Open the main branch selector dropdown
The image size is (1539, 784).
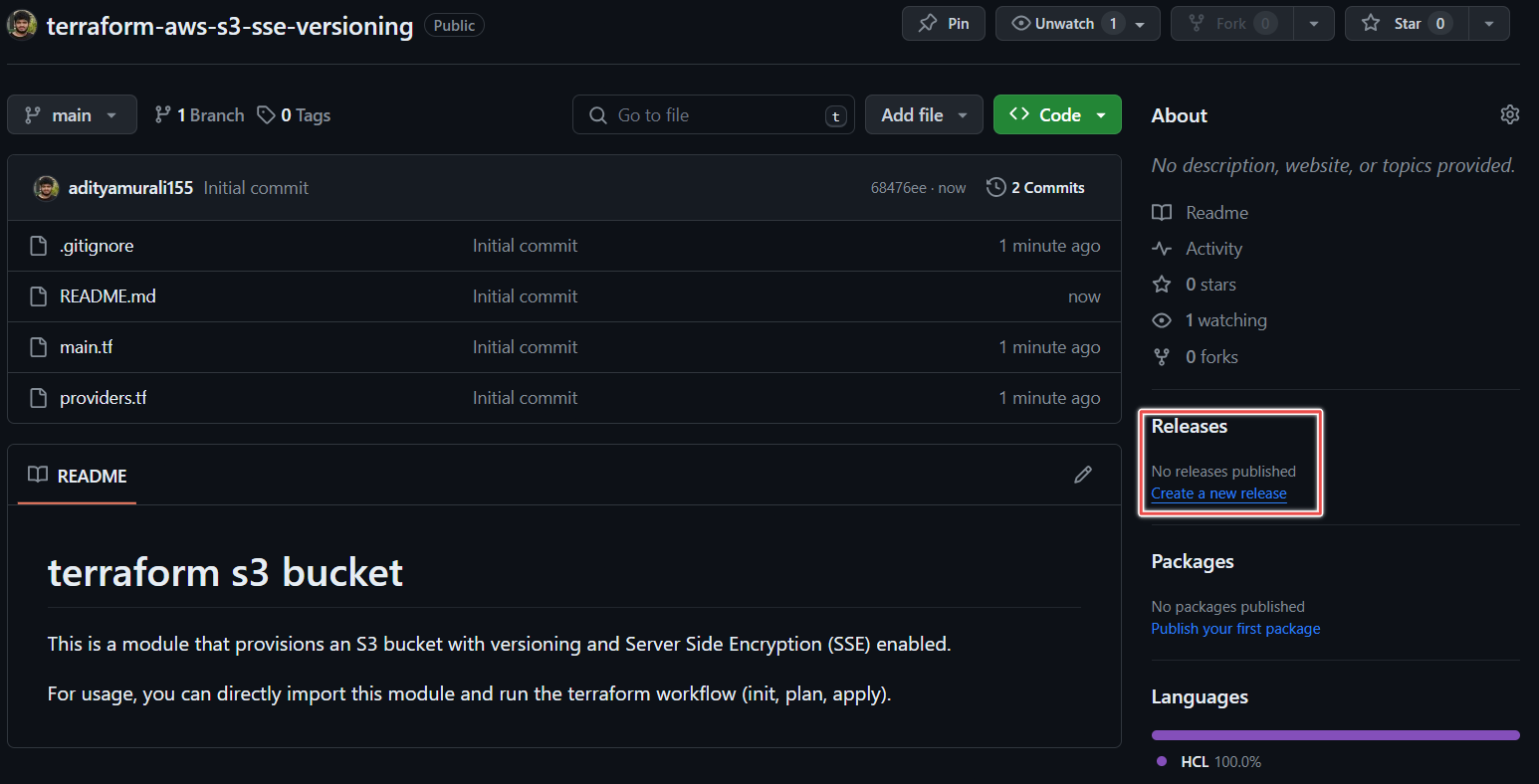[x=72, y=115]
